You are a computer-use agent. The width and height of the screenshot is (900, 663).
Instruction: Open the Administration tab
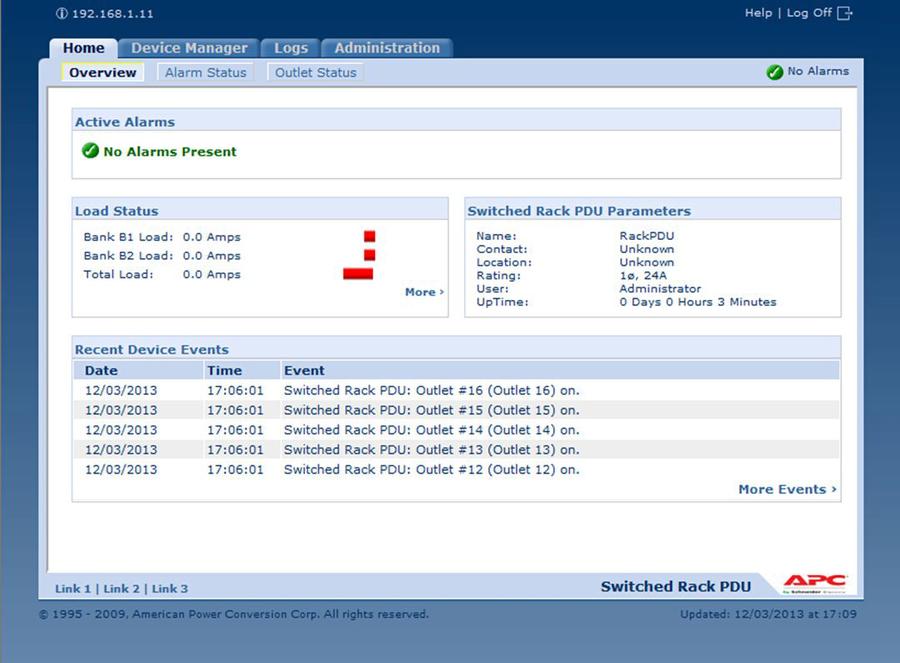(x=387, y=48)
